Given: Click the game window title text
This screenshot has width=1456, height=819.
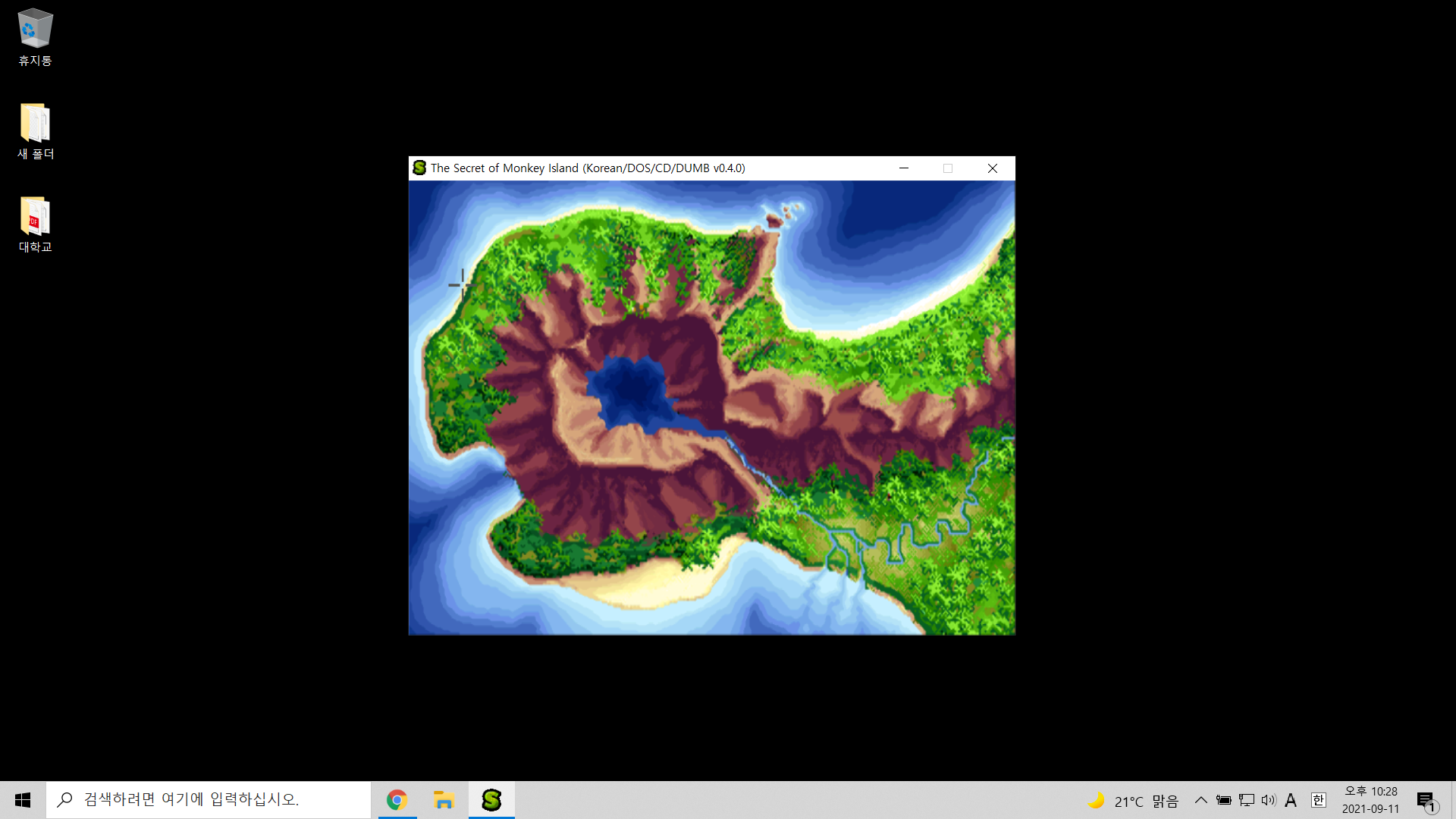Looking at the screenshot, I should click(588, 168).
